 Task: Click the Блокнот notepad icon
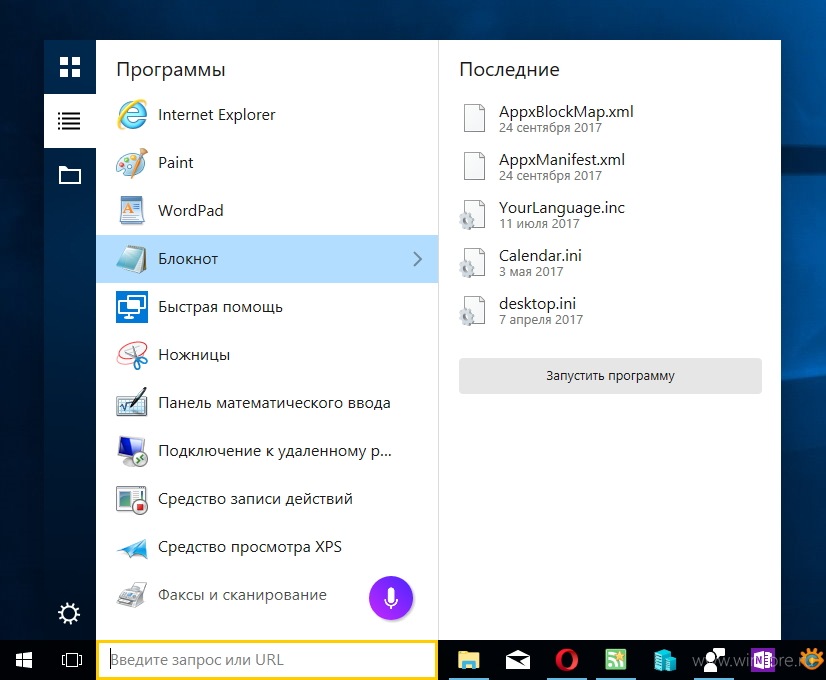[132, 259]
